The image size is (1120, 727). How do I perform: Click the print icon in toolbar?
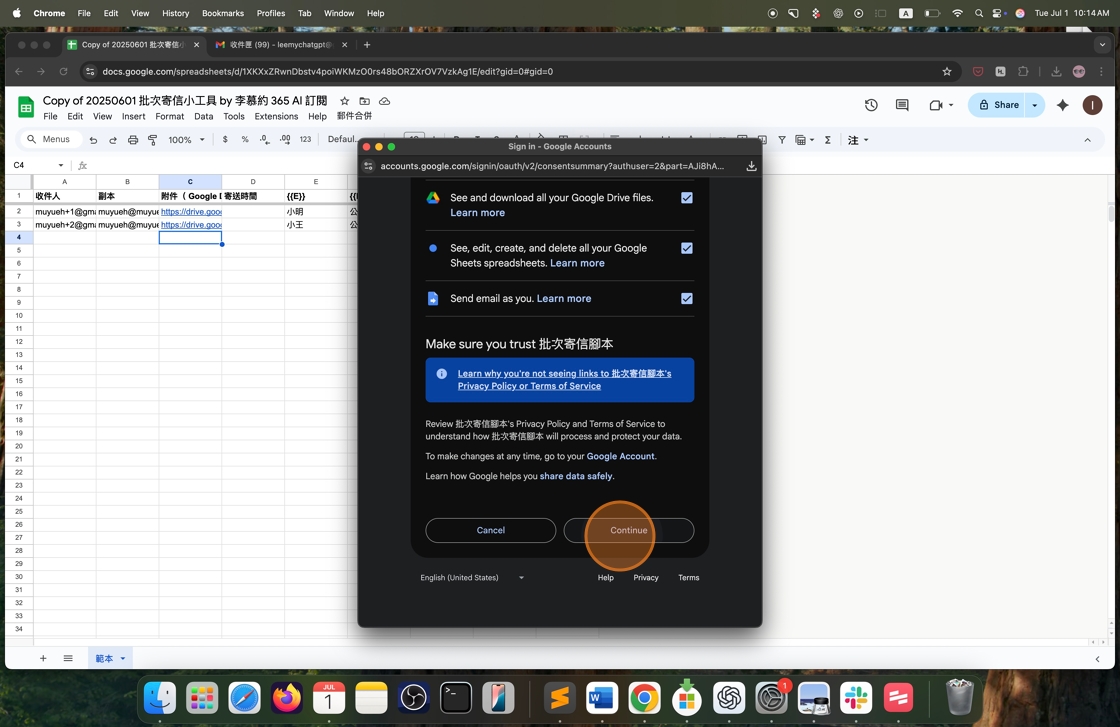(x=133, y=140)
